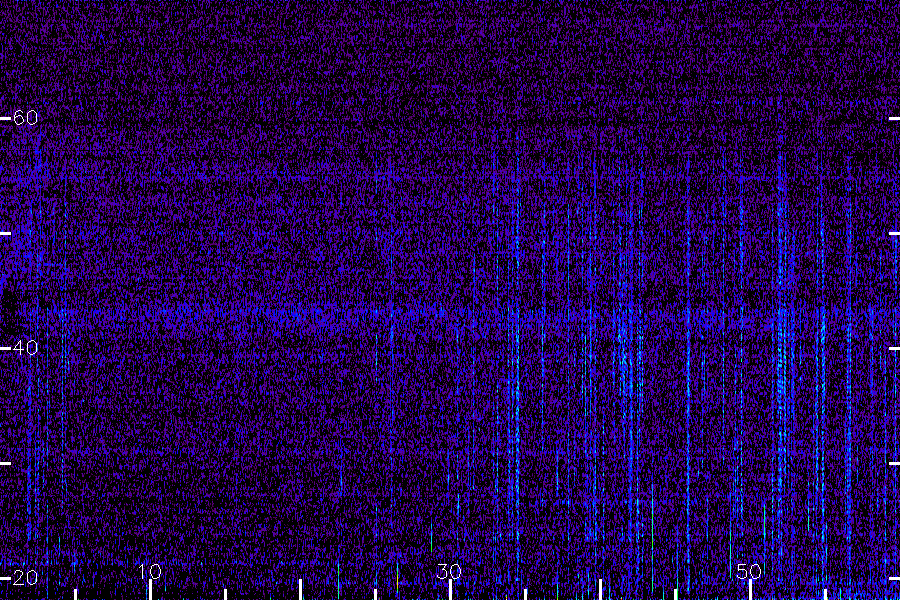
Task: Click the 60 label on the vertical axis
Action: click(x=25, y=118)
